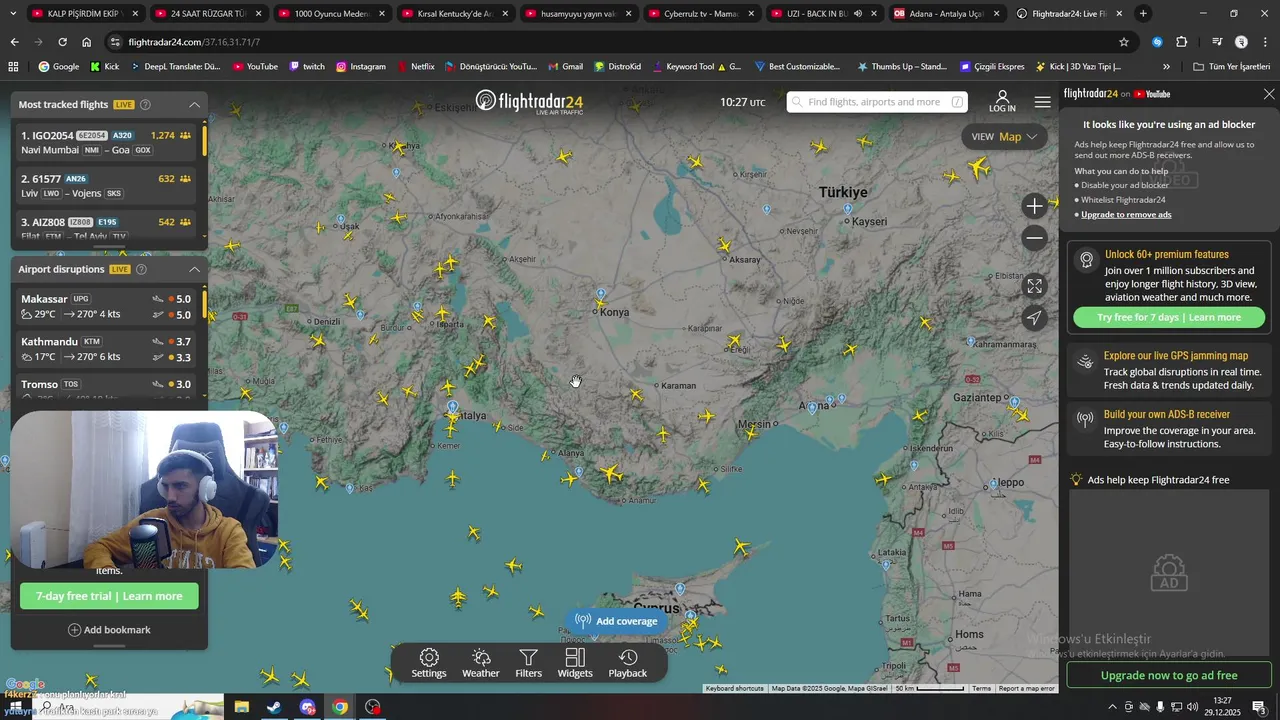Click the Airport disruptions scrollbar
This screenshot has height=720, width=1280.
tap(205, 304)
